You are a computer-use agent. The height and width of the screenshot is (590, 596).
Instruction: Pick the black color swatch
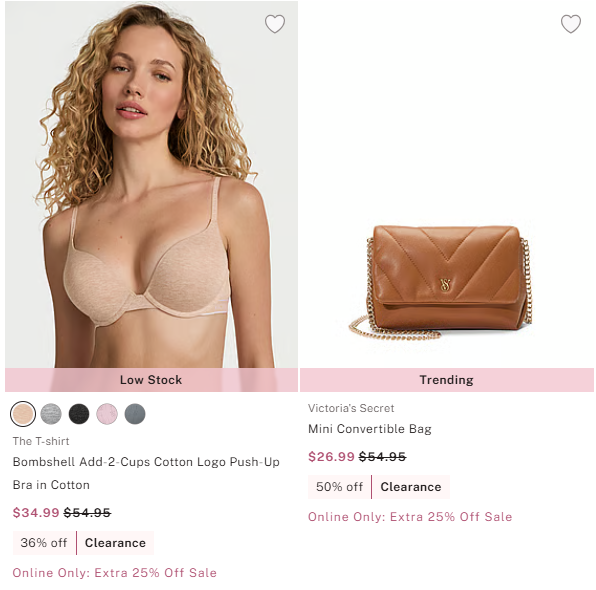point(79,414)
